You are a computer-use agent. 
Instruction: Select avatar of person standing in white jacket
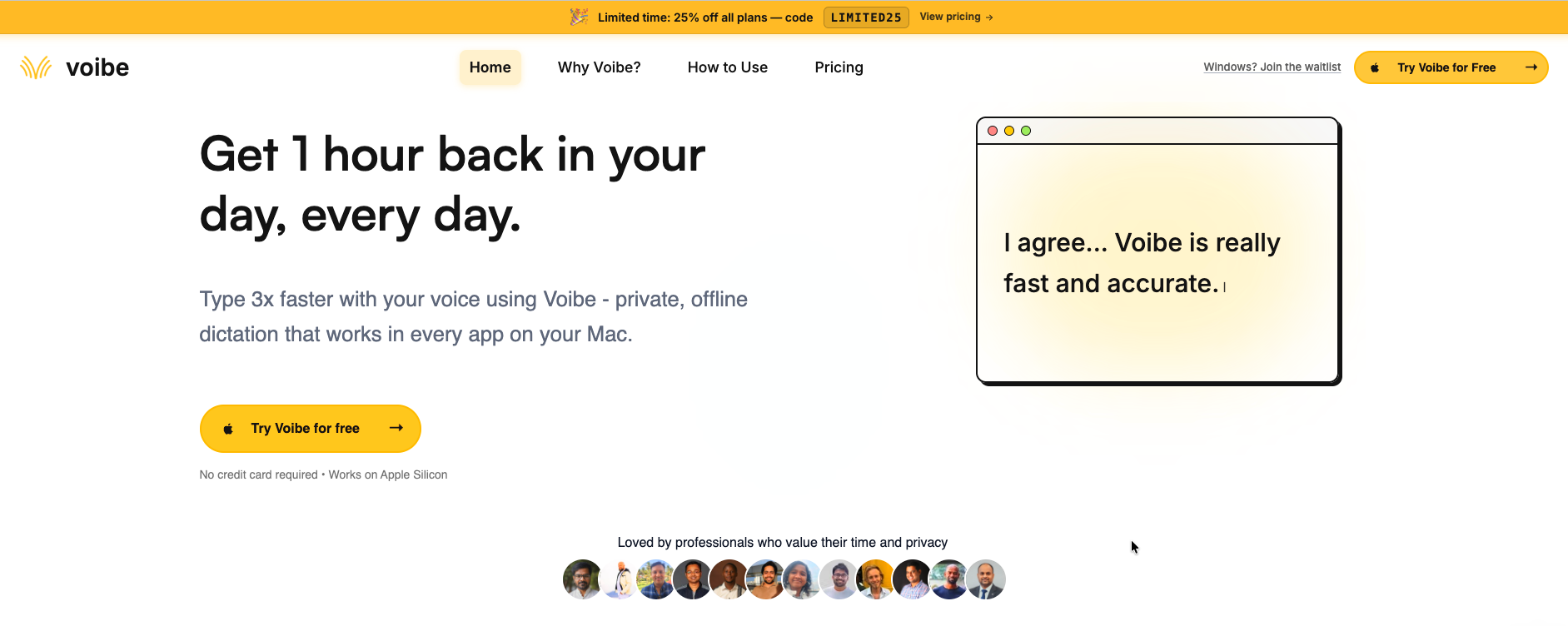(x=620, y=579)
